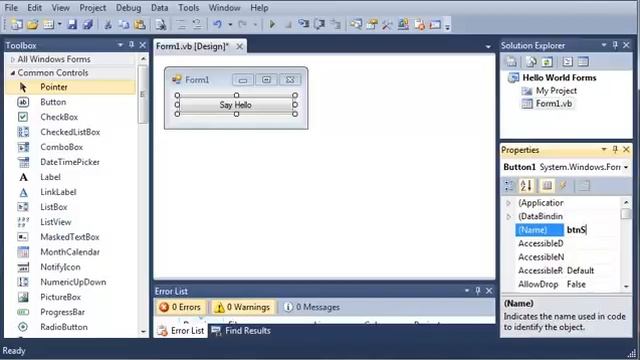Click the Cut scissors icon
Screen dimensions: 640x360
108,25
